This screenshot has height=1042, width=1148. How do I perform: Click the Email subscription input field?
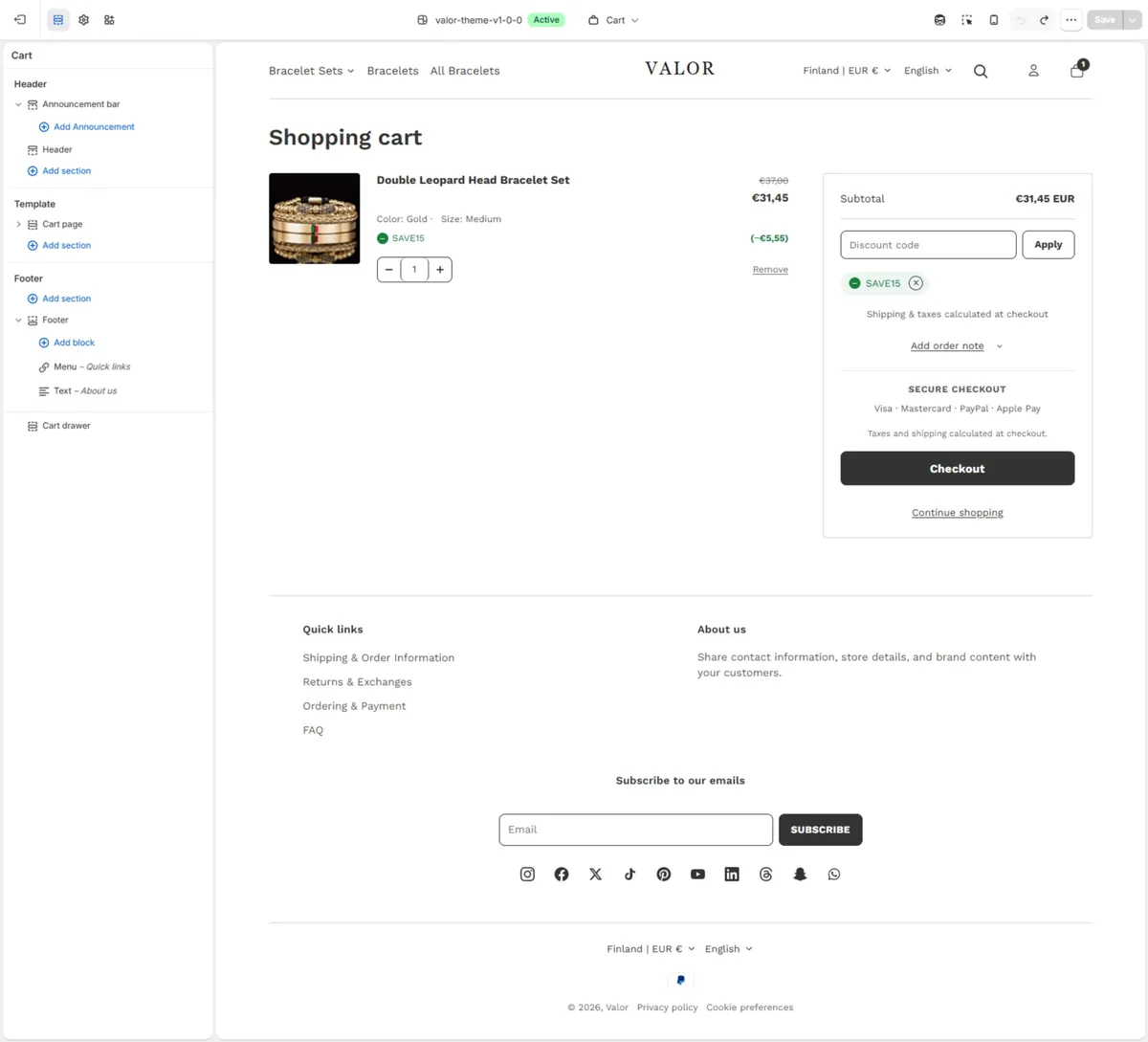point(636,830)
